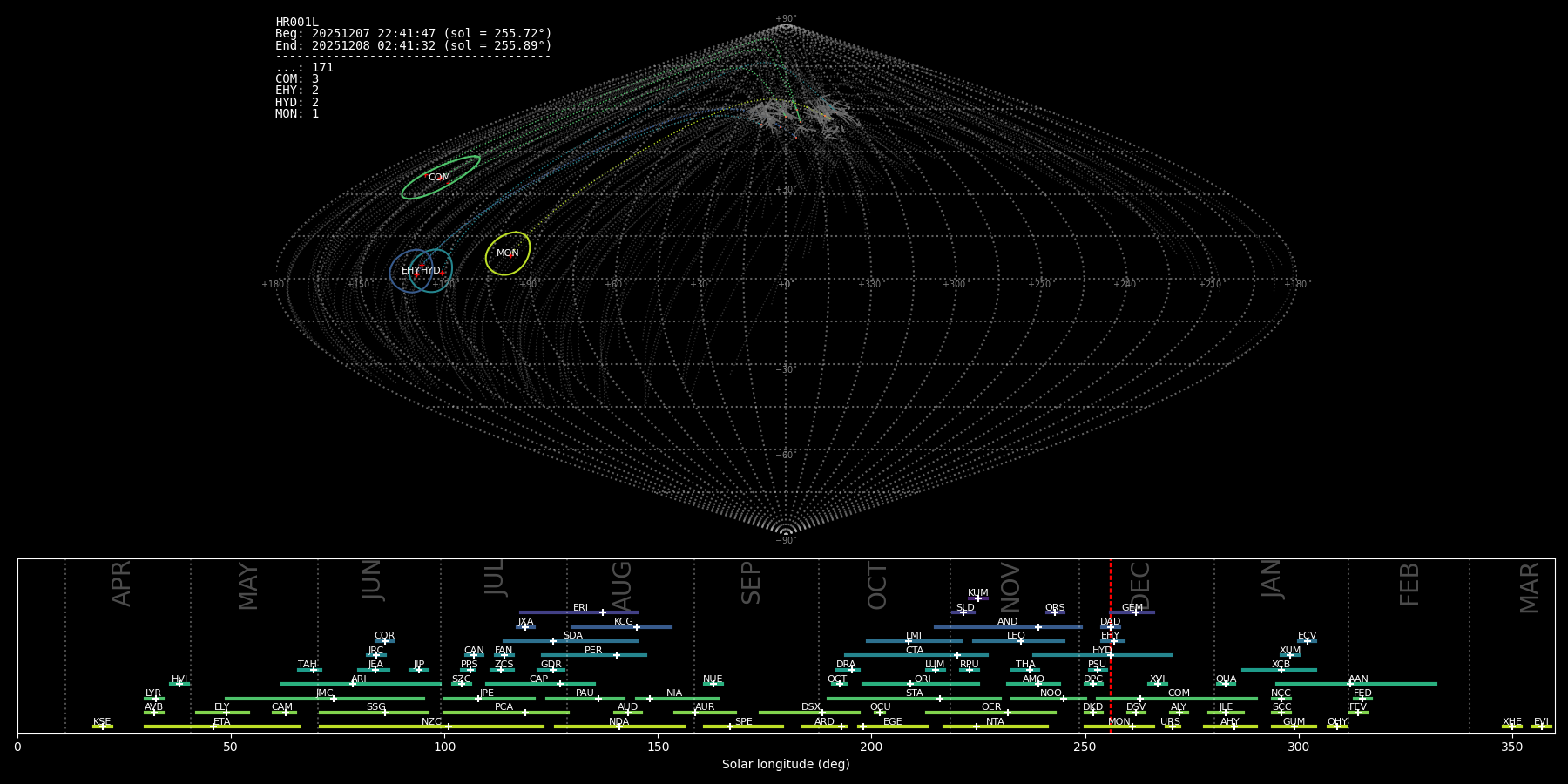The width and height of the screenshot is (1568, 784).
Task: Click the KUM shower label in timeline
Action: (978, 593)
